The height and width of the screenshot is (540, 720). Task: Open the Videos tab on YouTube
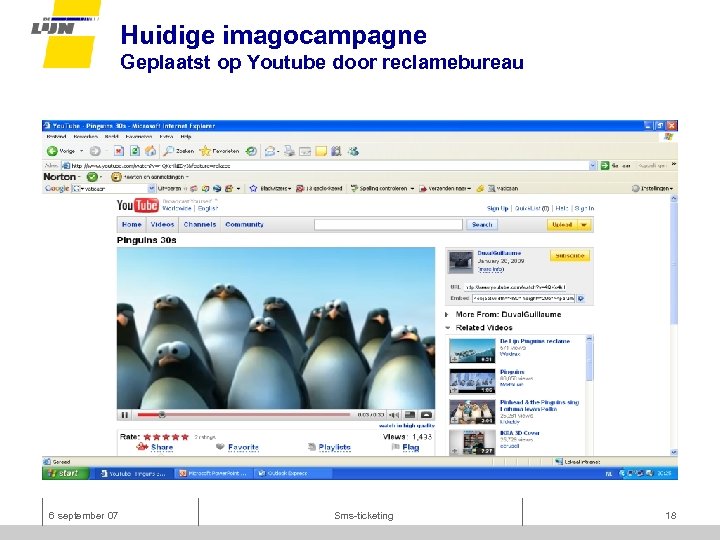point(163,225)
